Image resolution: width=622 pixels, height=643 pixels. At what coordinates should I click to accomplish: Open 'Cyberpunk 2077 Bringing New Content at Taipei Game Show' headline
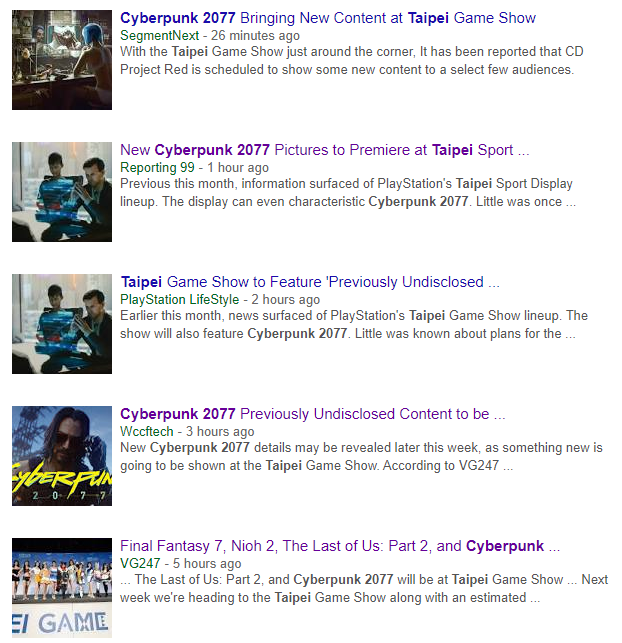pyautogui.click(x=328, y=18)
